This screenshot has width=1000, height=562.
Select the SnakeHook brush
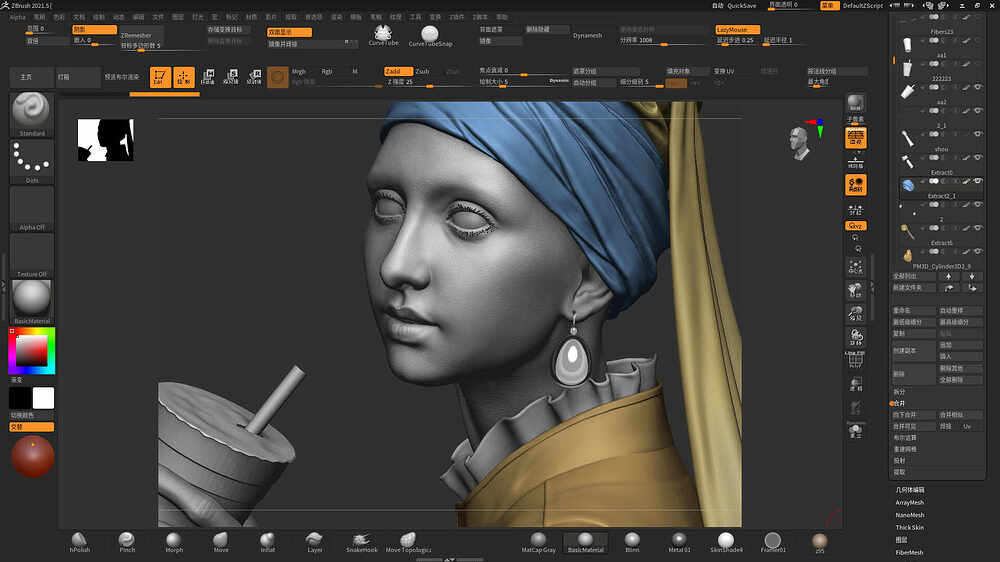[362, 542]
